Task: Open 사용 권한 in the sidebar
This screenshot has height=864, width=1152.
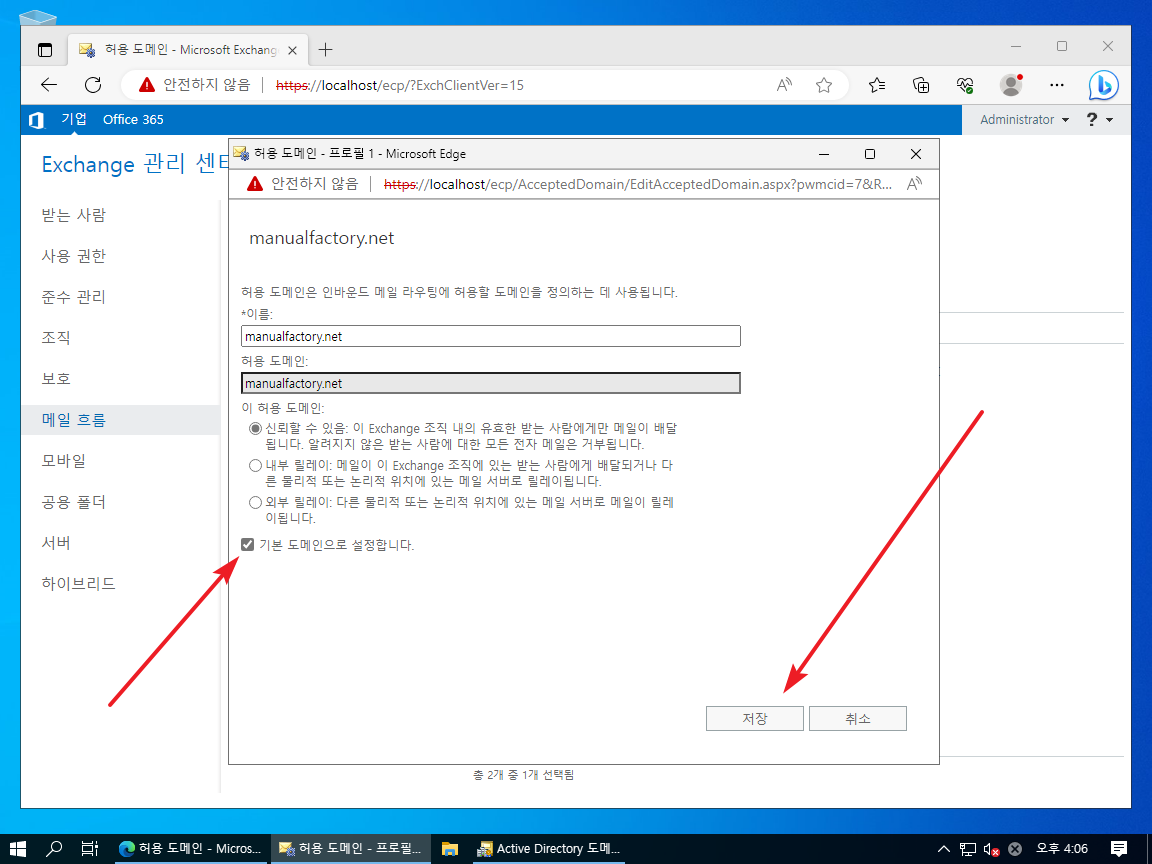Action: tap(73, 256)
